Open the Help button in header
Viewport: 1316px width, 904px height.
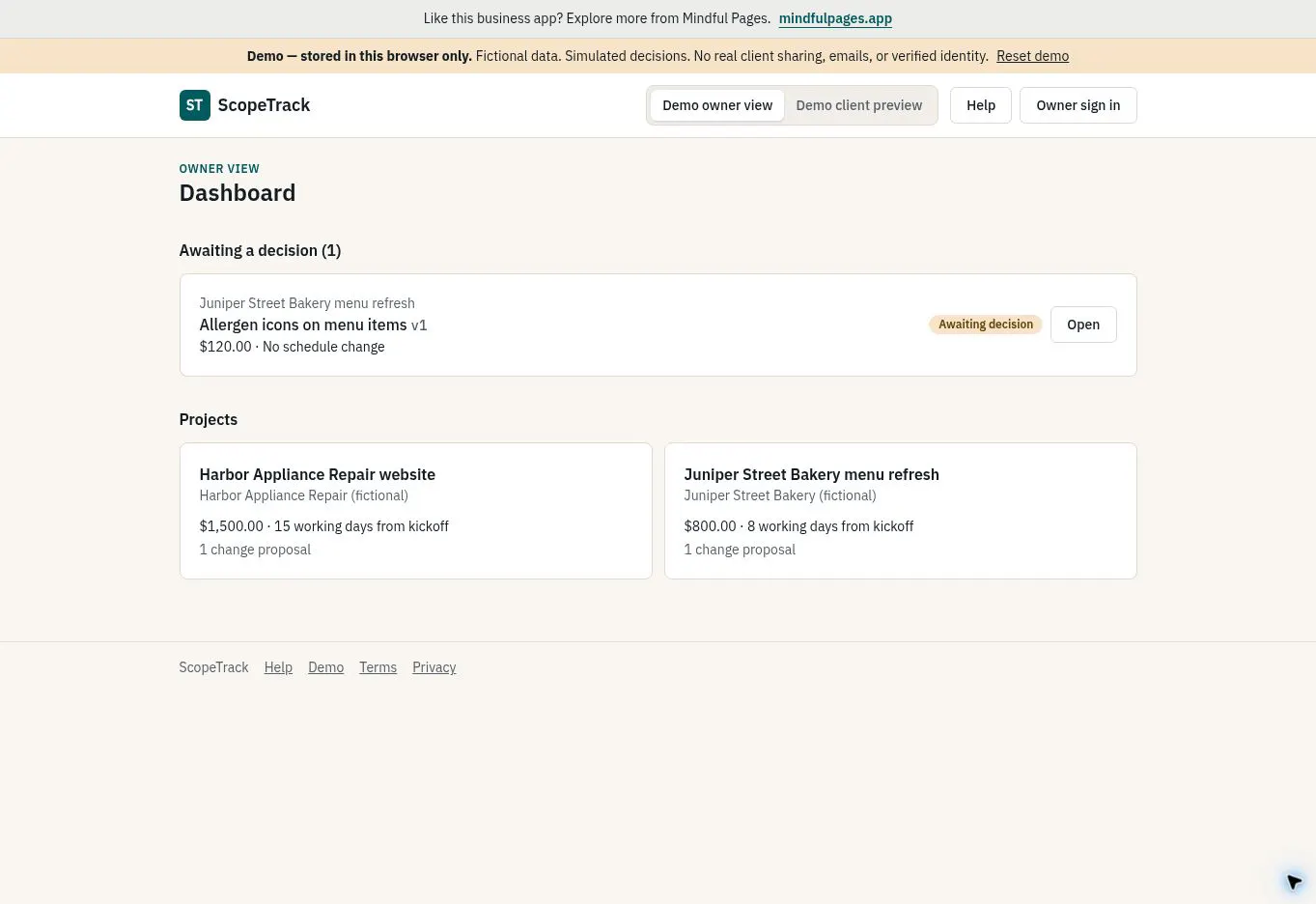pos(981,105)
